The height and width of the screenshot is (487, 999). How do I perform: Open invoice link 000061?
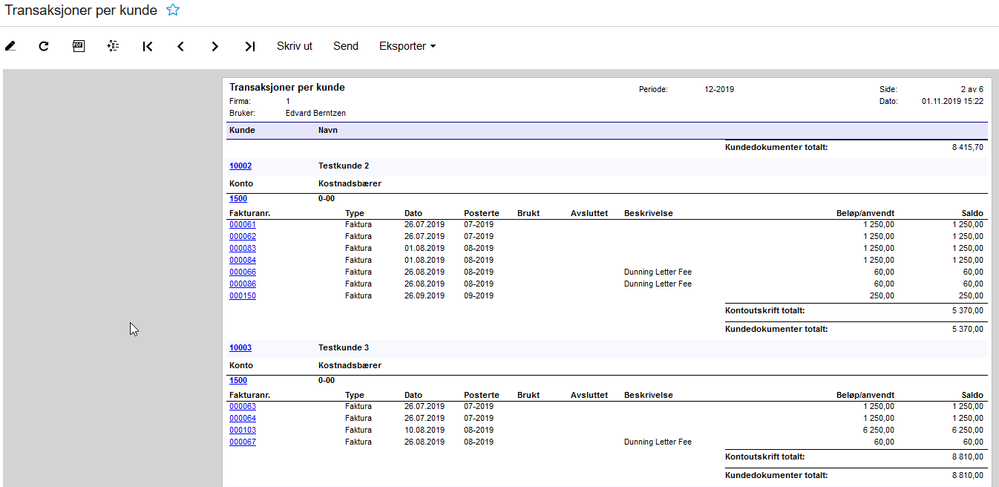pyautogui.click(x=243, y=224)
